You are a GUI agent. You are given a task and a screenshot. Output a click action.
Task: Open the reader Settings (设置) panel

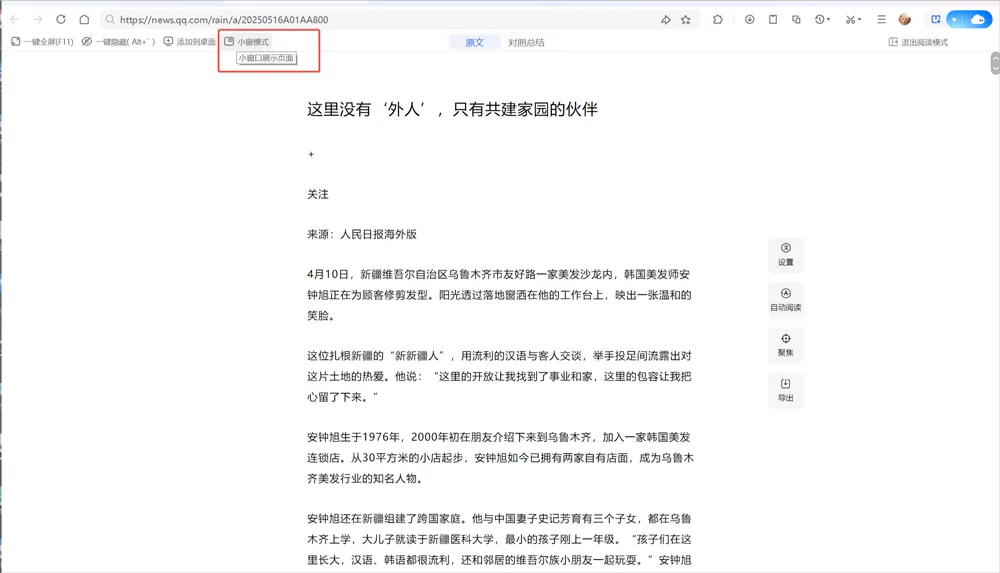pyautogui.click(x=786, y=255)
